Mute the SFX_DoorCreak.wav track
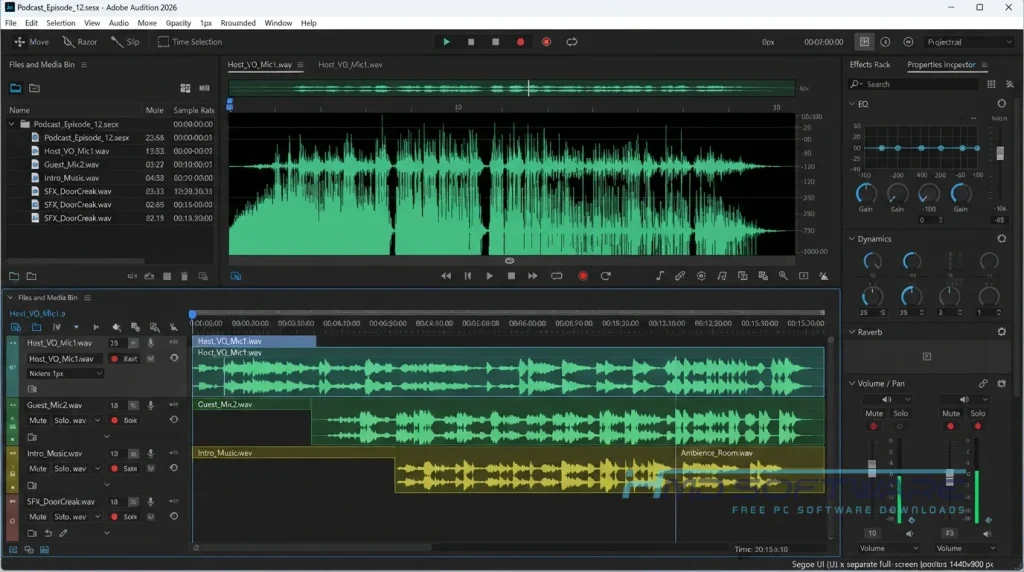The width and height of the screenshot is (1024, 572). coord(38,517)
